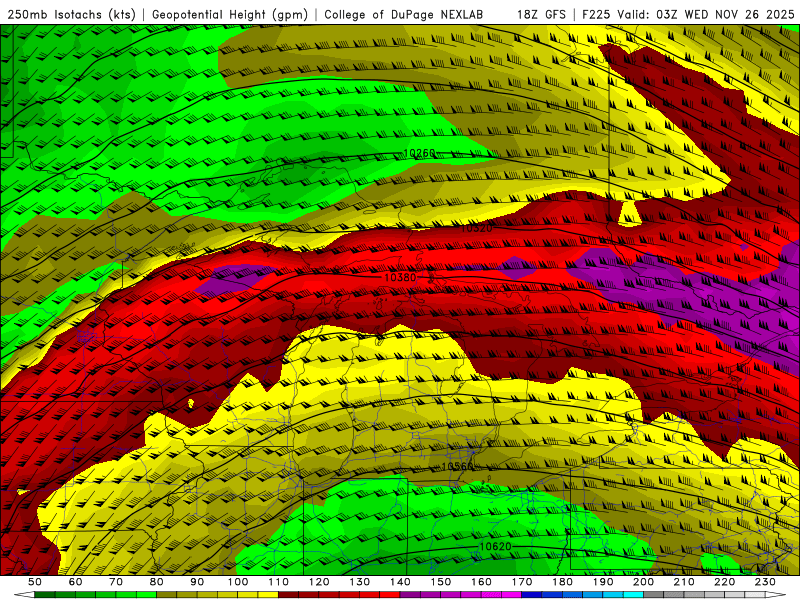Click the "F225" forecast hour label
800x600 pixels.
pos(597,14)
